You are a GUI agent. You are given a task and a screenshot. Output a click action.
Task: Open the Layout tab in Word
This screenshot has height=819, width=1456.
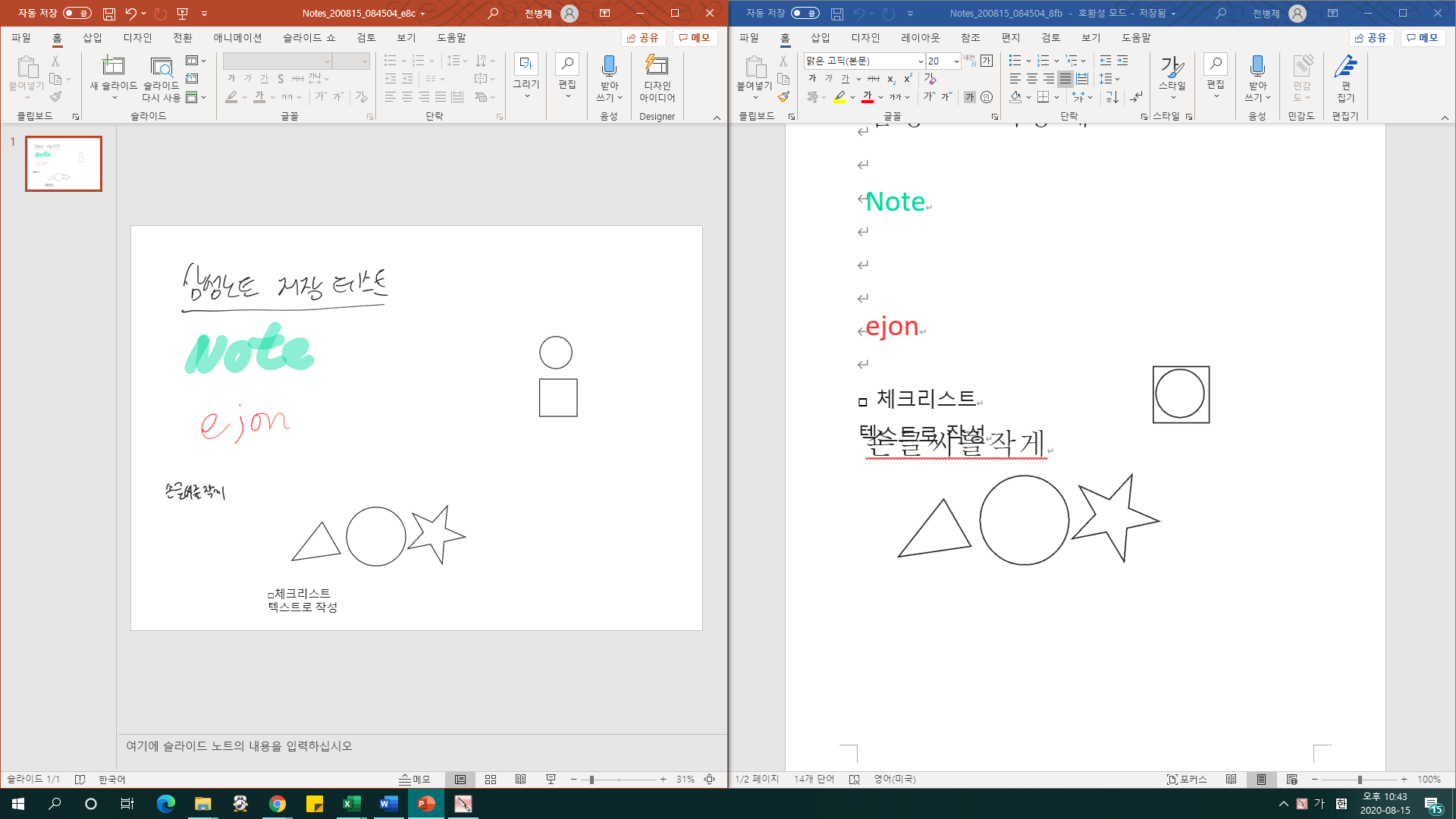click(920, 37)
